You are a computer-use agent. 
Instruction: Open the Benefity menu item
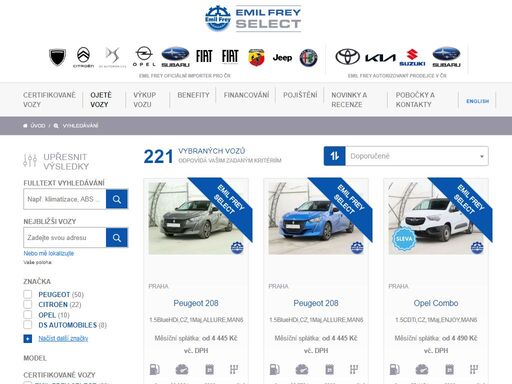(193, 95)
